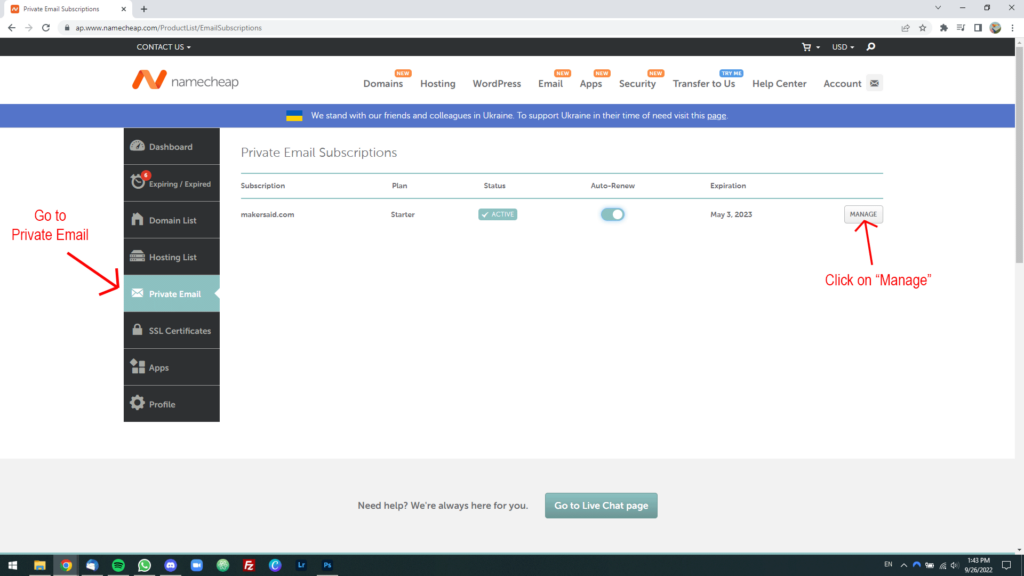1024x576 pixels.
Task: Open WhatsApp from the taskbar
Action: point(144,565)
